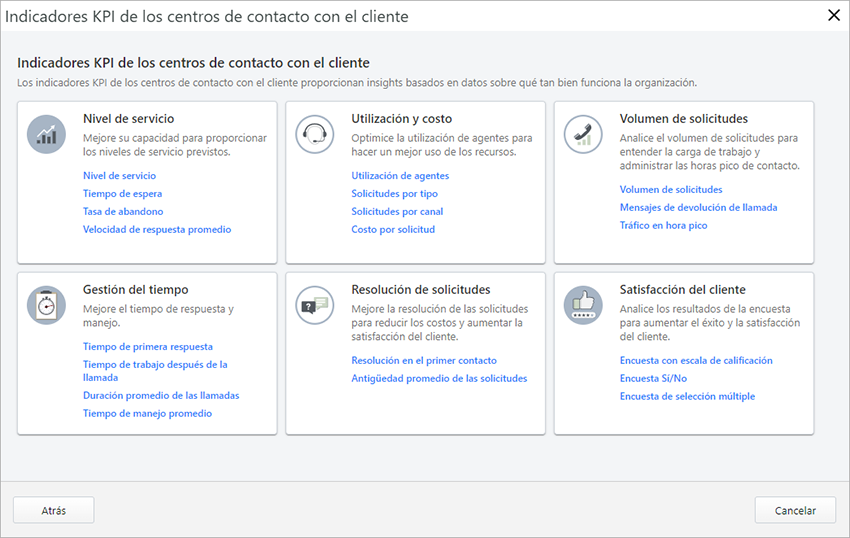Choose Resolución en el primer contacto
The width and height of the screenshot is (850, 538).
point(424,361)
